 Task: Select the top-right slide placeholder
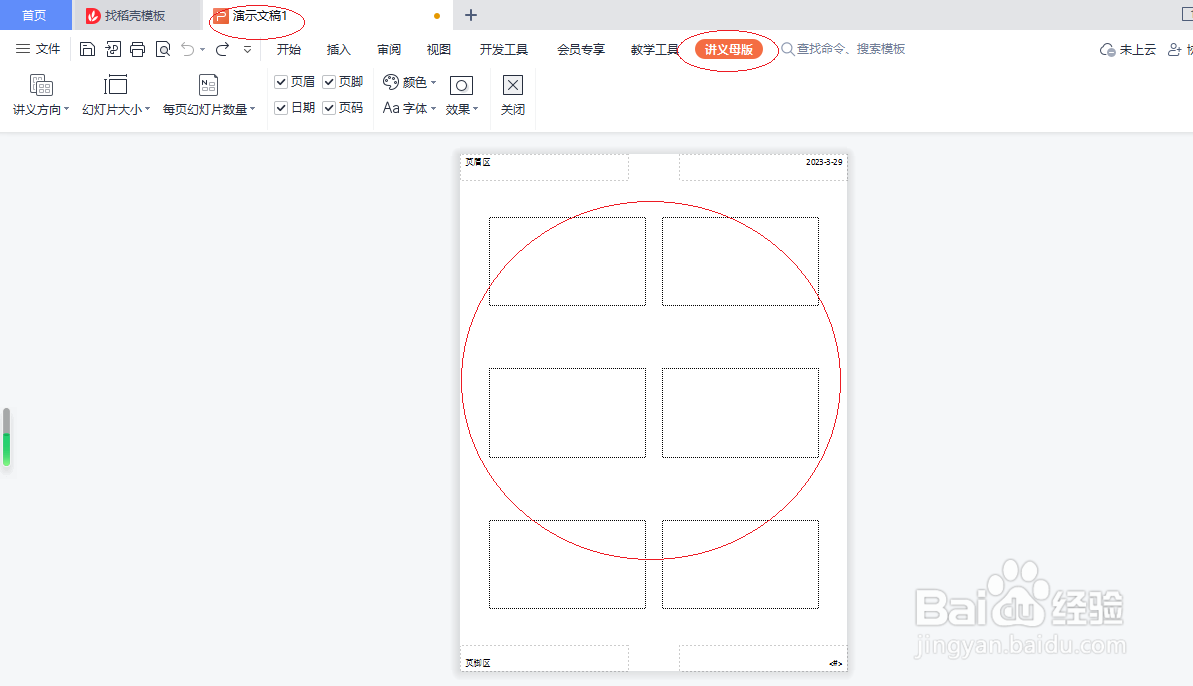click(740, 262)
